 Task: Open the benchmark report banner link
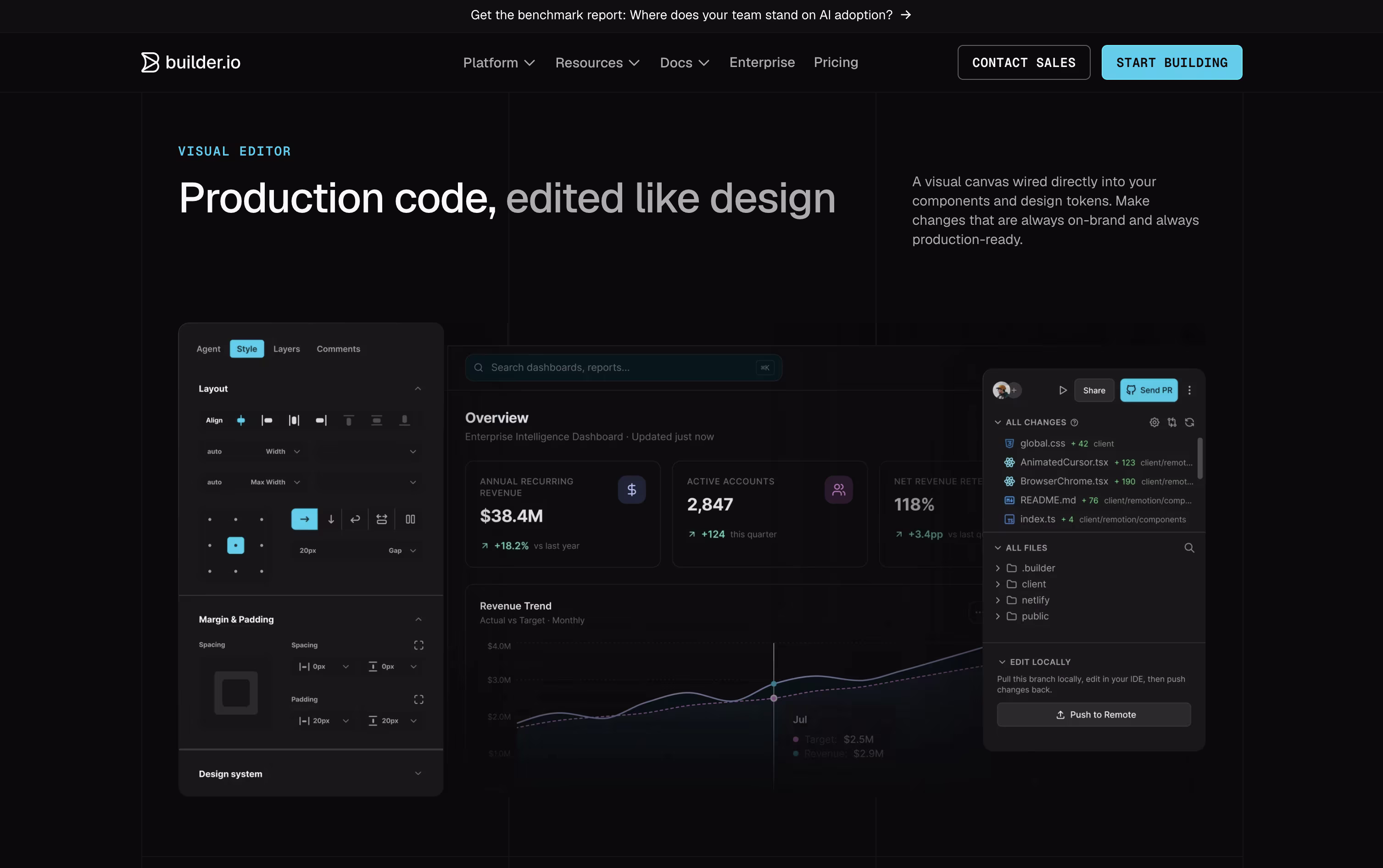point(691,15)
